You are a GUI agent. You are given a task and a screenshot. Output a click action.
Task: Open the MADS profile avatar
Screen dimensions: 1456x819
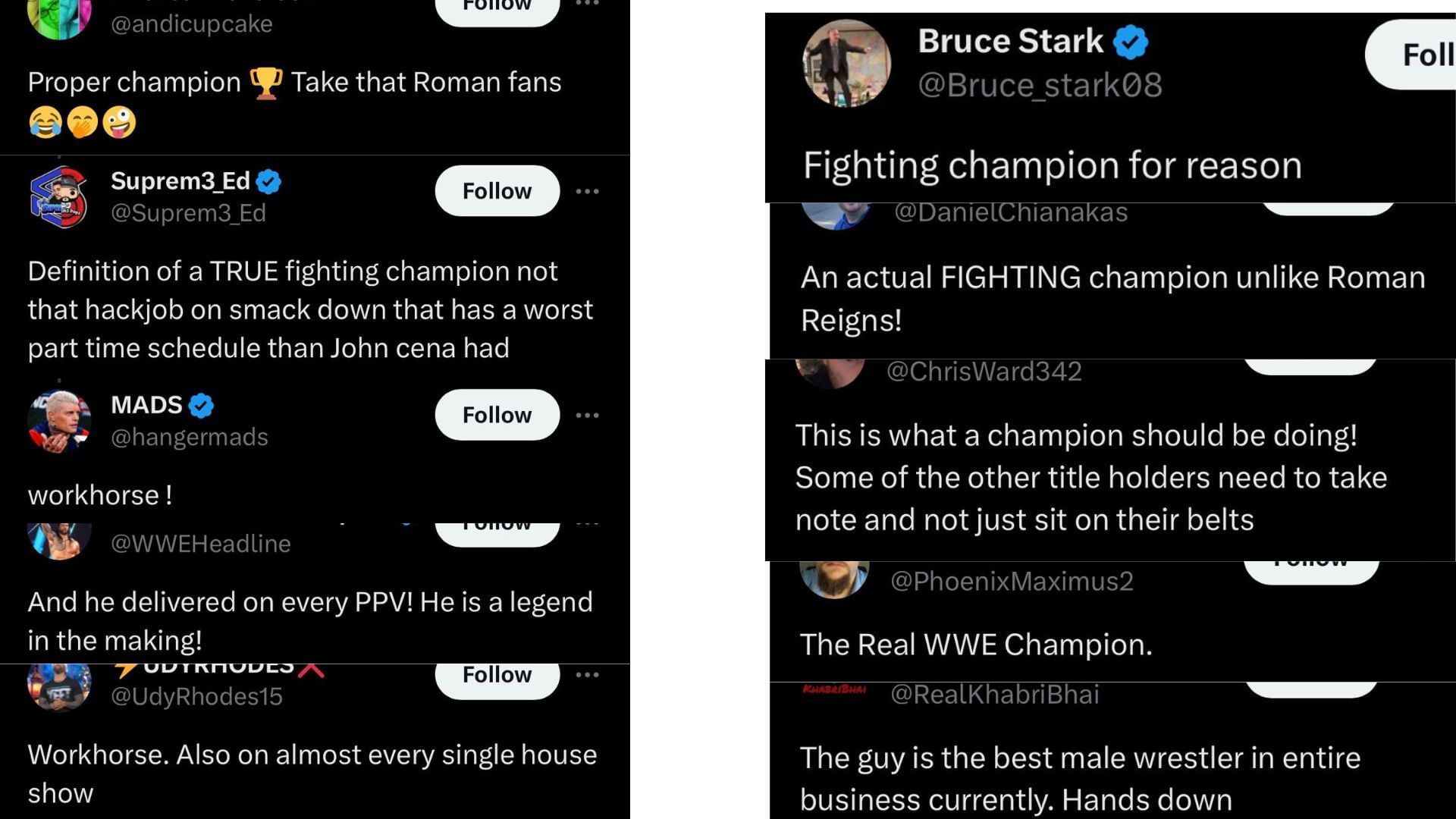(59, 421)
